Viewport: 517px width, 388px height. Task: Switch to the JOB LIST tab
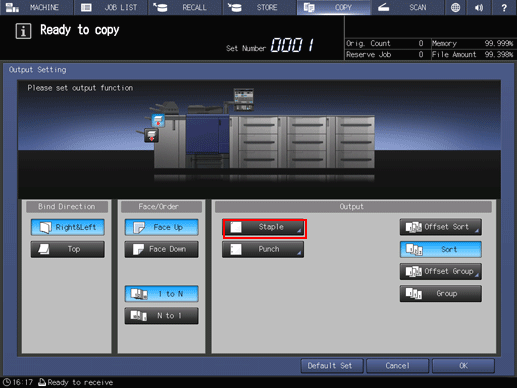[111, 7]
